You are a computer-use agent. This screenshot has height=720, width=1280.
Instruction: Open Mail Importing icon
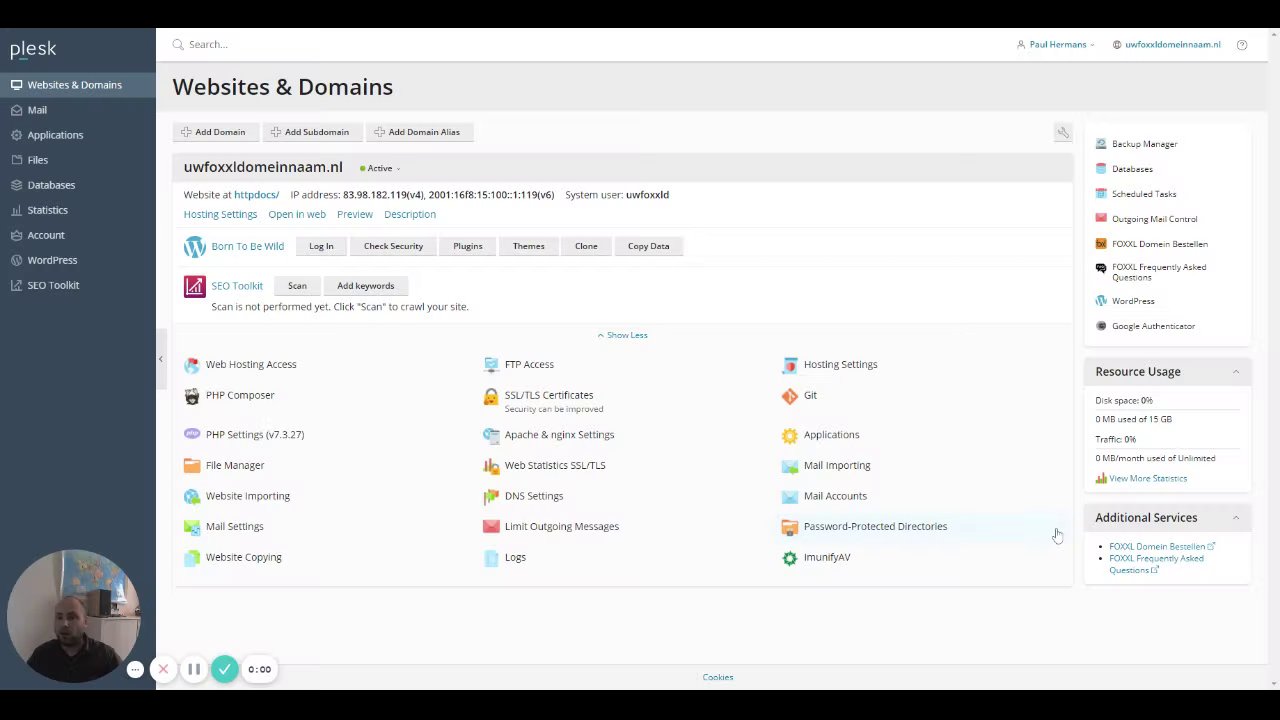coord(790,466)
